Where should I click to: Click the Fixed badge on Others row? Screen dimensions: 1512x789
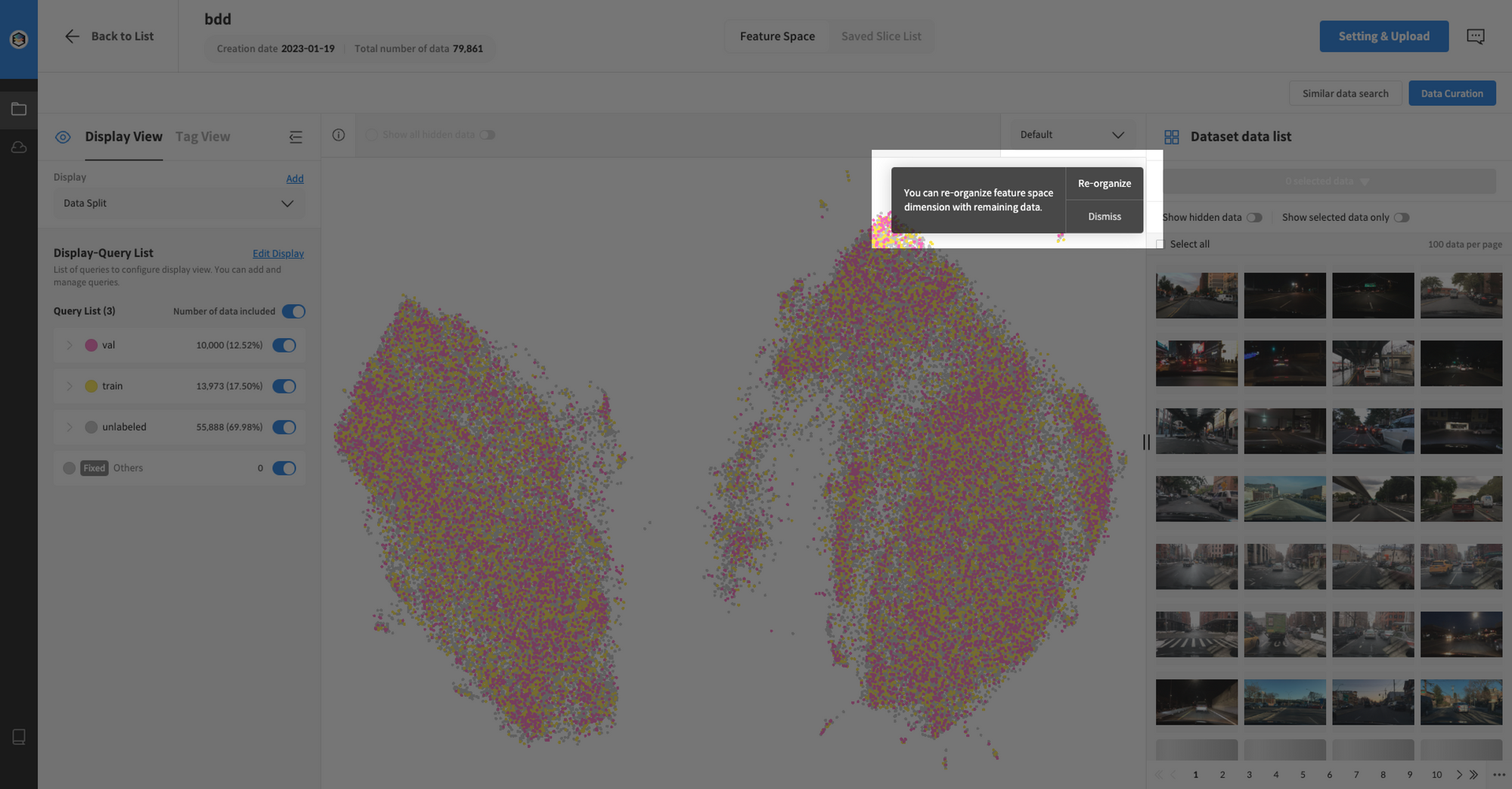pos(94,468)
